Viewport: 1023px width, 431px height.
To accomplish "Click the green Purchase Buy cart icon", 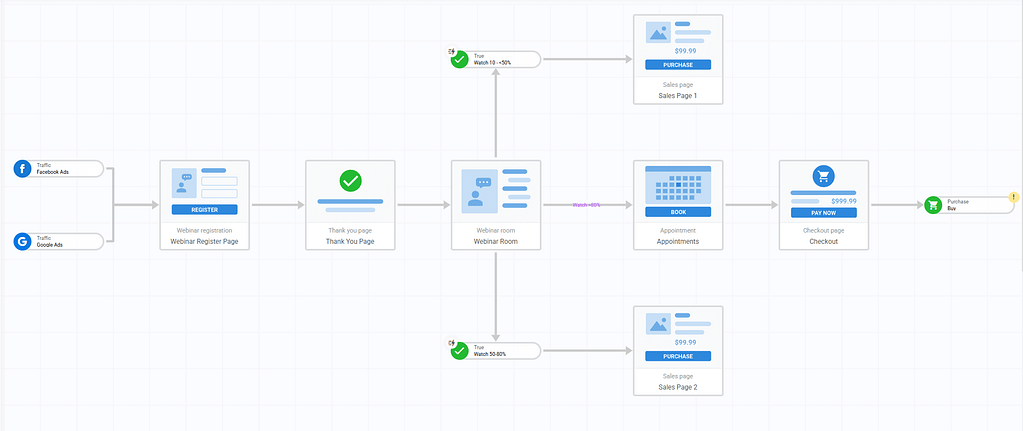I will point(933,205).
